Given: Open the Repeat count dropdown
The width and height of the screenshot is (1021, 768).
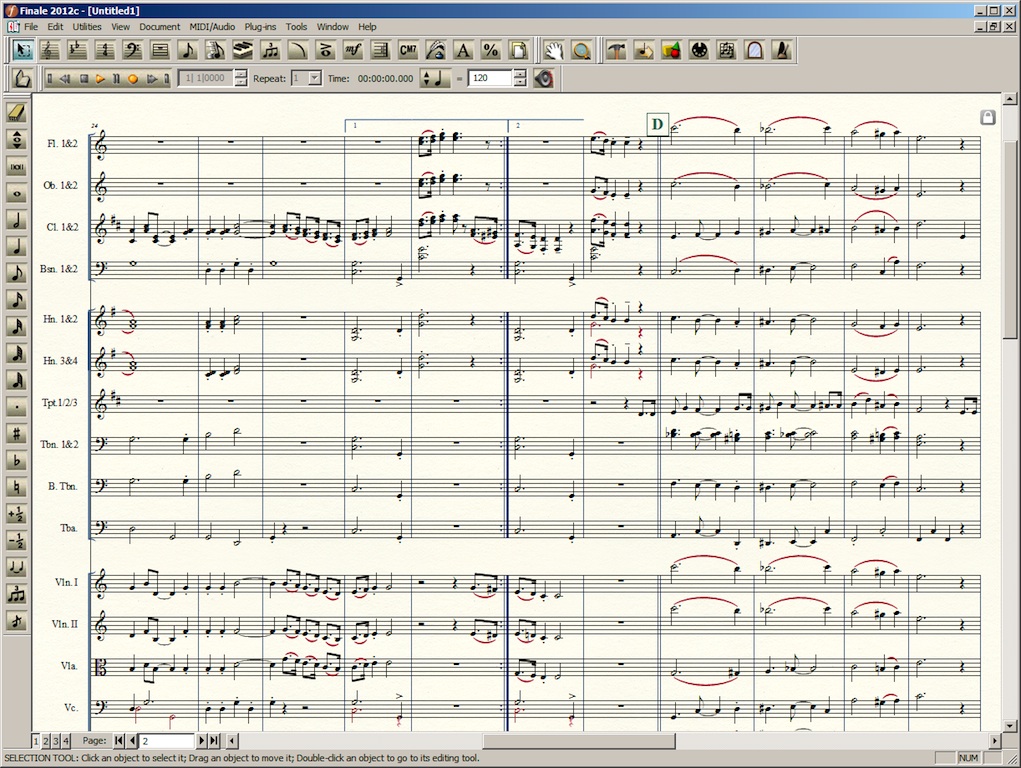Looking at the screenshot, I should point(314,78).
